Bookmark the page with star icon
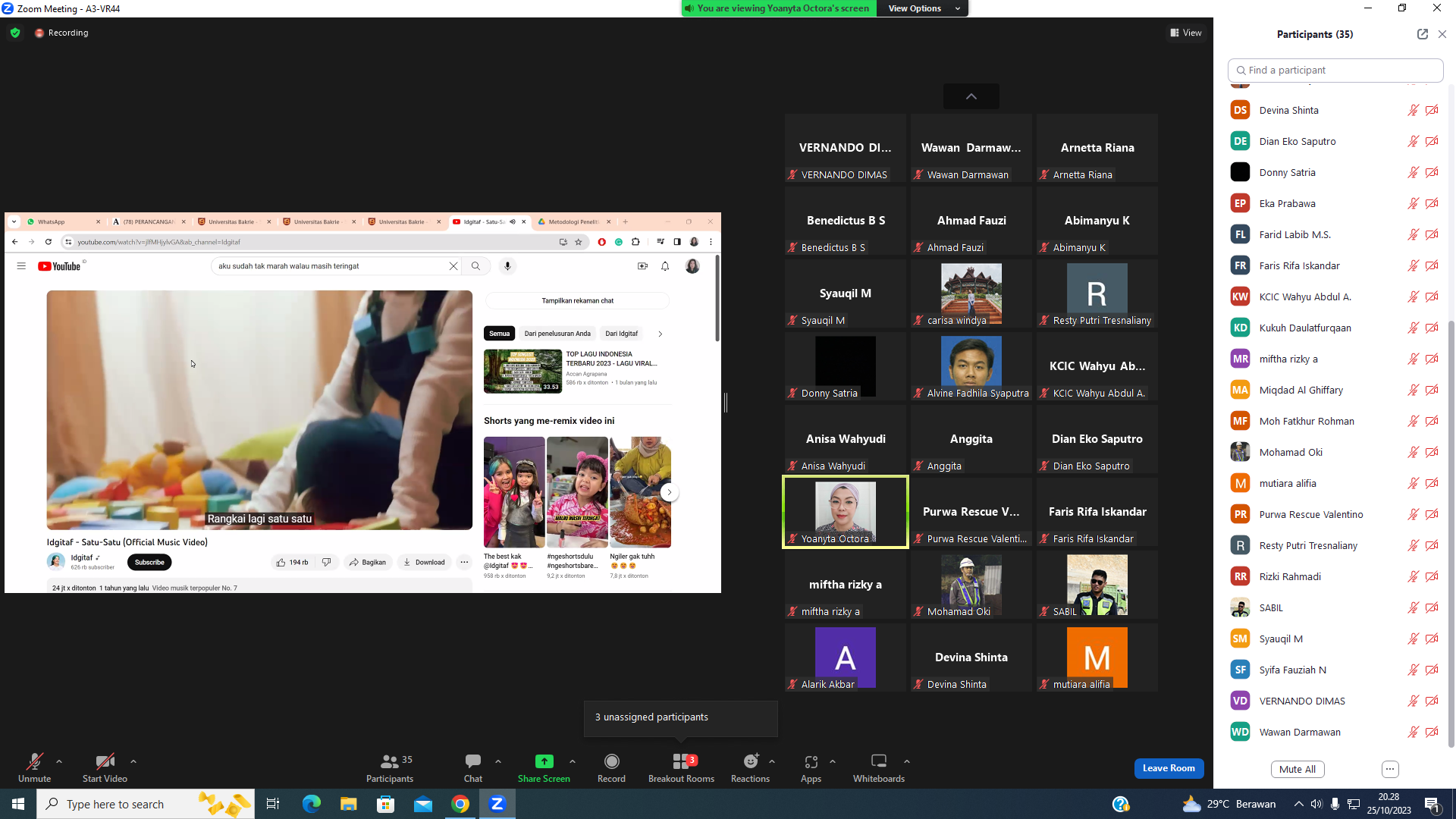 [x=579, y=242]
